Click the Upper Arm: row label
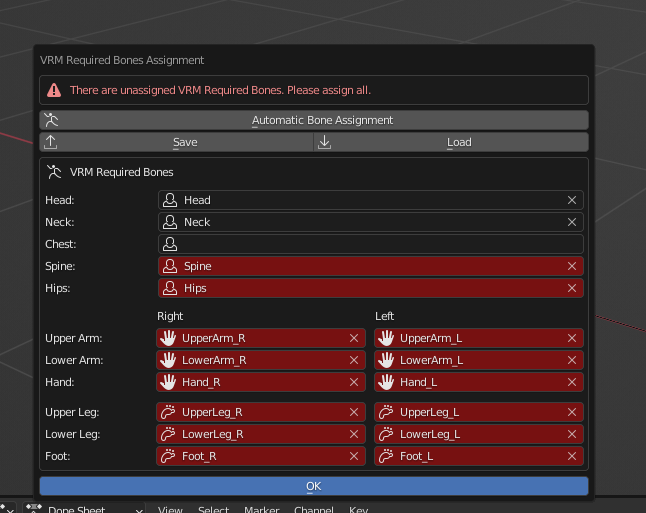Image resolution: width=646 pixels, height=513 pixels. (x=74, y=338)
